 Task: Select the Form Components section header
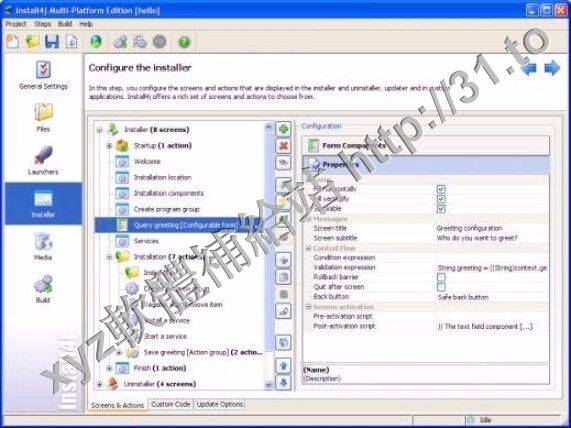coord(426,146)
